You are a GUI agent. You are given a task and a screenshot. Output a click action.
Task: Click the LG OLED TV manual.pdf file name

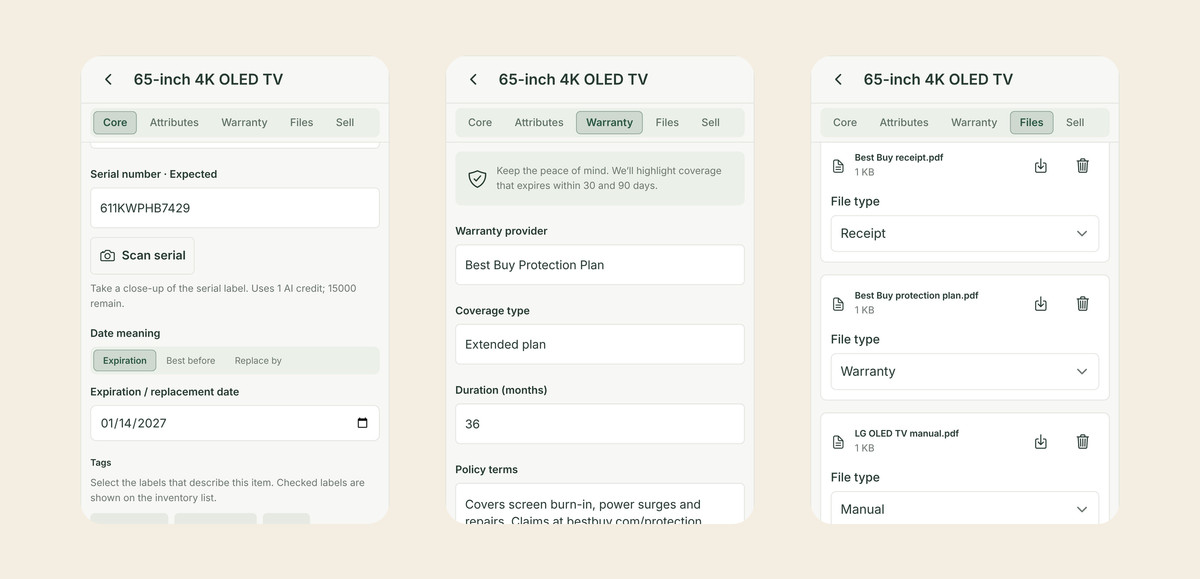[906, 434]
